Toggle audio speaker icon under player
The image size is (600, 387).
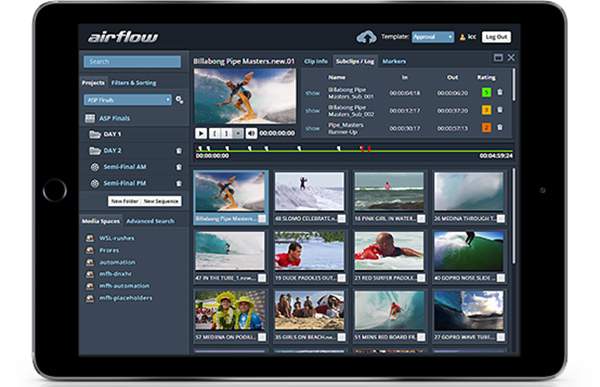[251, 133]
